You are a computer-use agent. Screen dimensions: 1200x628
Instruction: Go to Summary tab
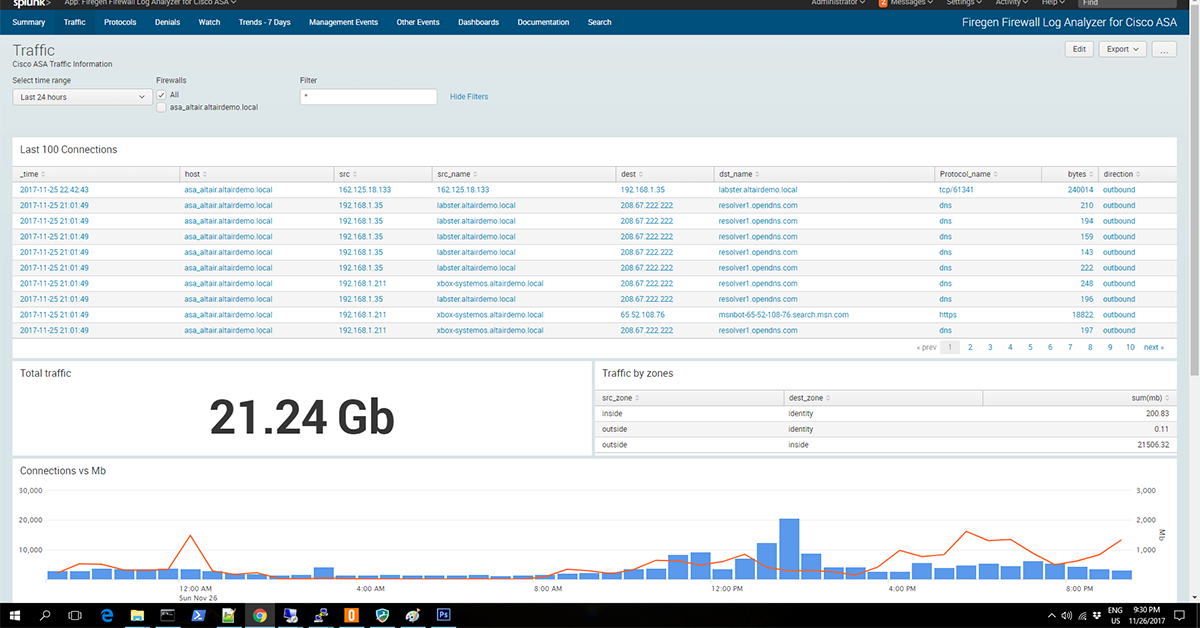pos(29,22)
